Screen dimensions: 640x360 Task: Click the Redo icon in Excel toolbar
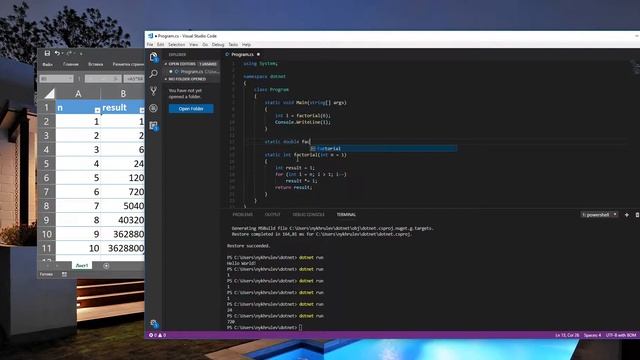[69, 53]
